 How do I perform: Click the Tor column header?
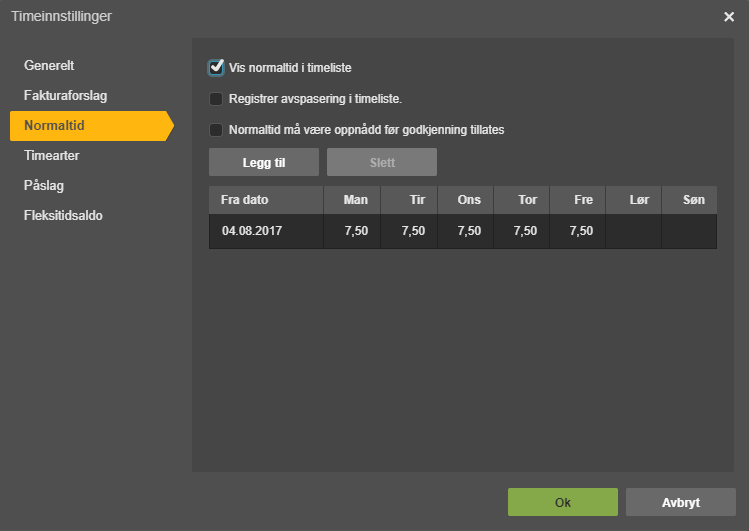522,200
